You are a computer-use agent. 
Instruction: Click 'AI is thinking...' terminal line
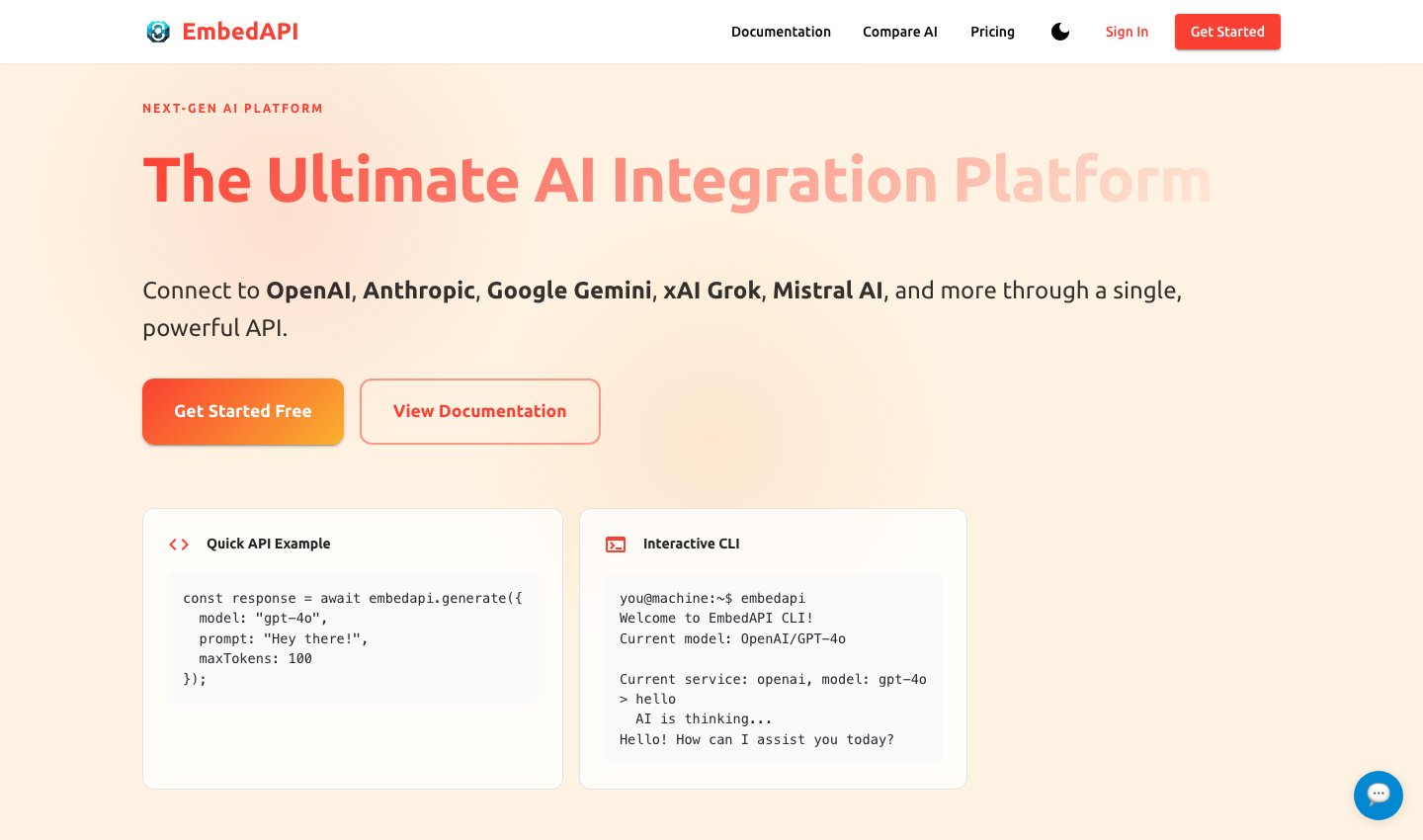point(704,719)
